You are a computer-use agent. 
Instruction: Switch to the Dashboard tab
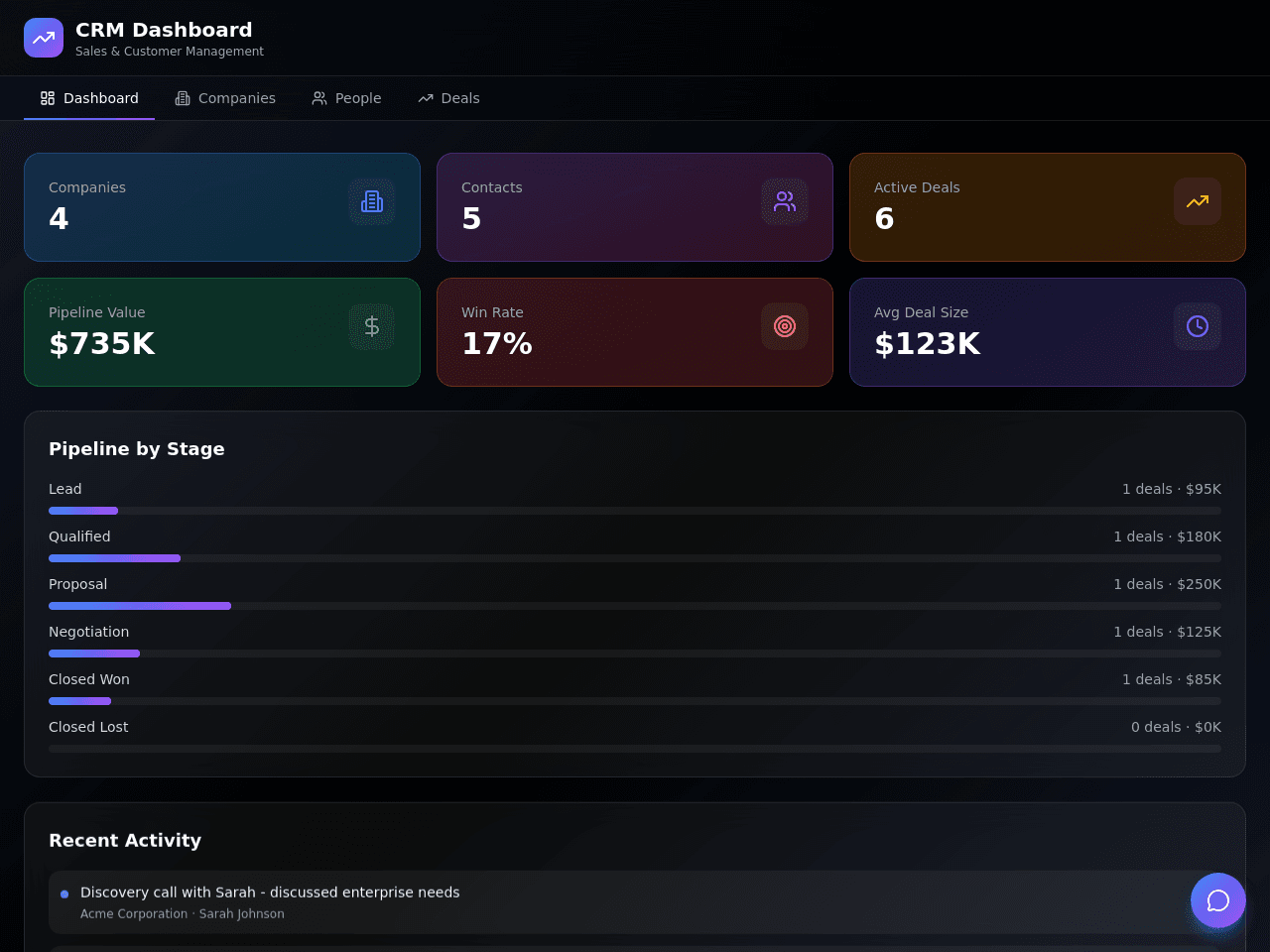[x=89, y=98]
